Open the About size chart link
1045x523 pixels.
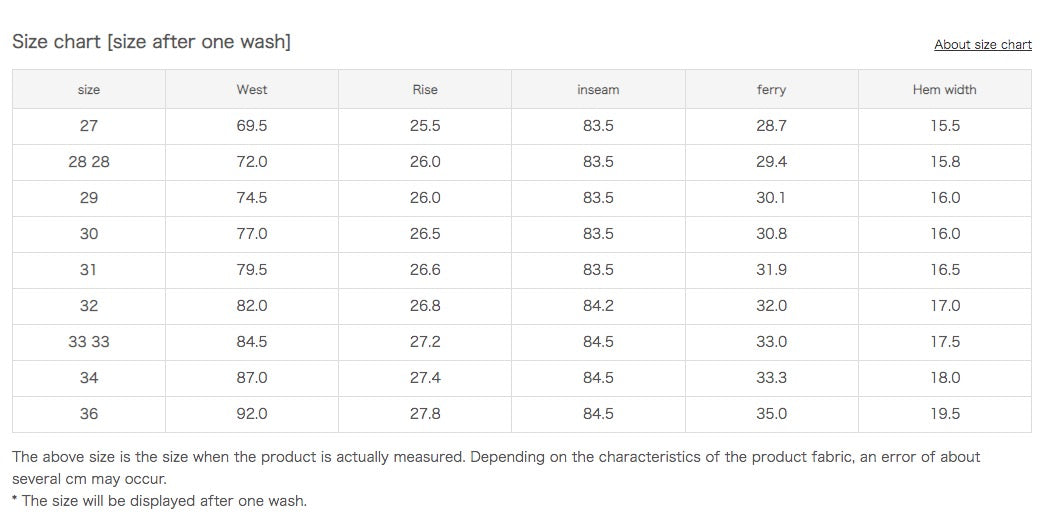pos(982,45)
